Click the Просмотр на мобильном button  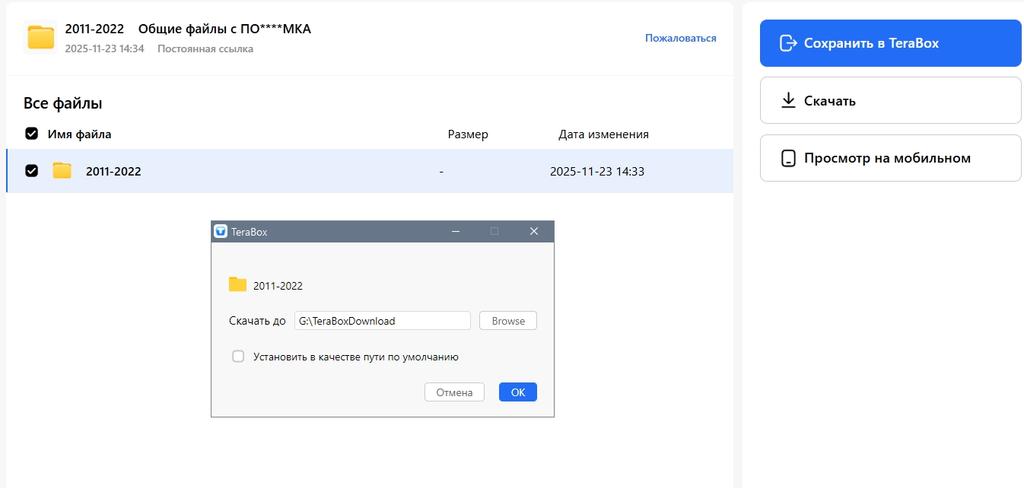[x=890, y=158]
